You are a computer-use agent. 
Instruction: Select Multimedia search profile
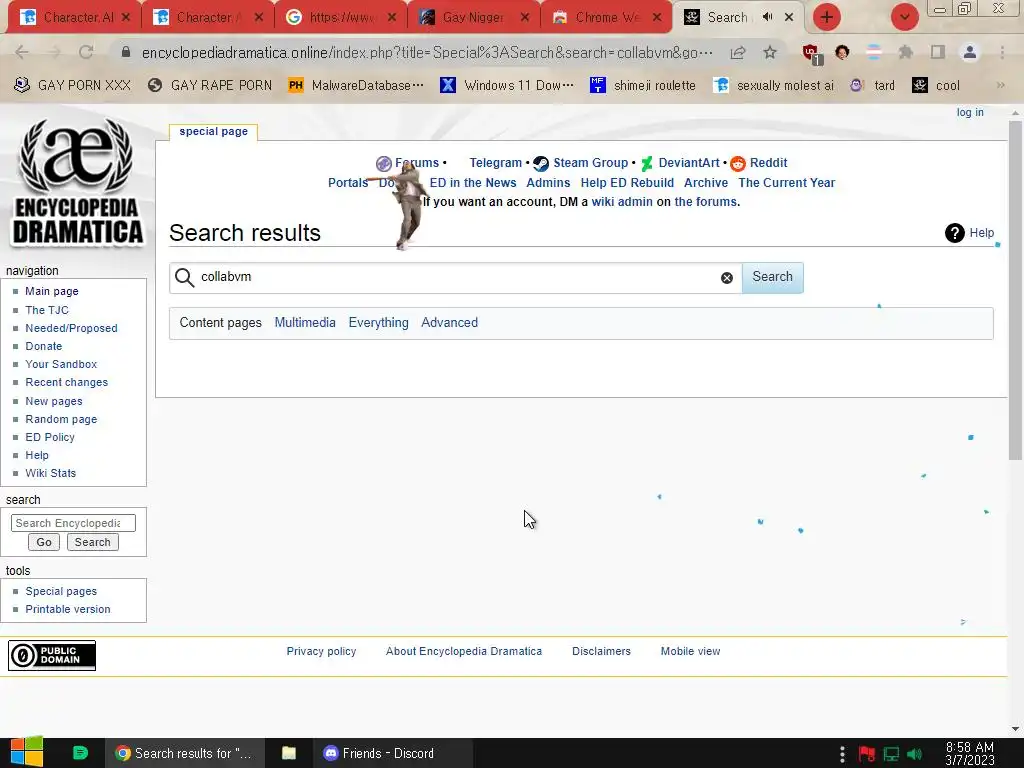click(305, 323)
